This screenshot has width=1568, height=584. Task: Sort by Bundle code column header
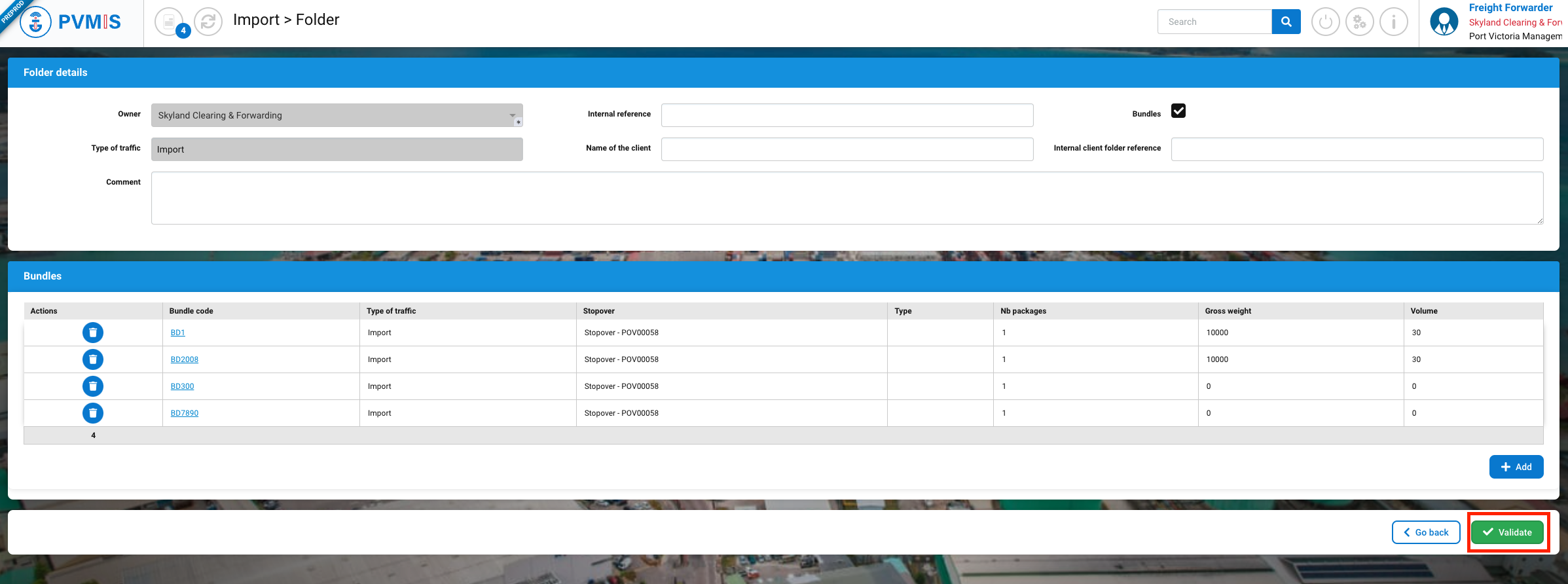pos(191,311)
